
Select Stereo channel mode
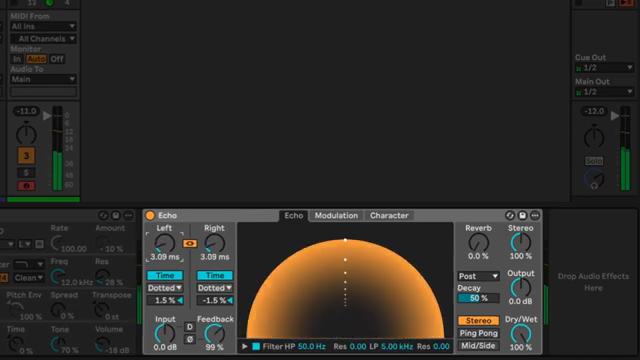(478, 321)
